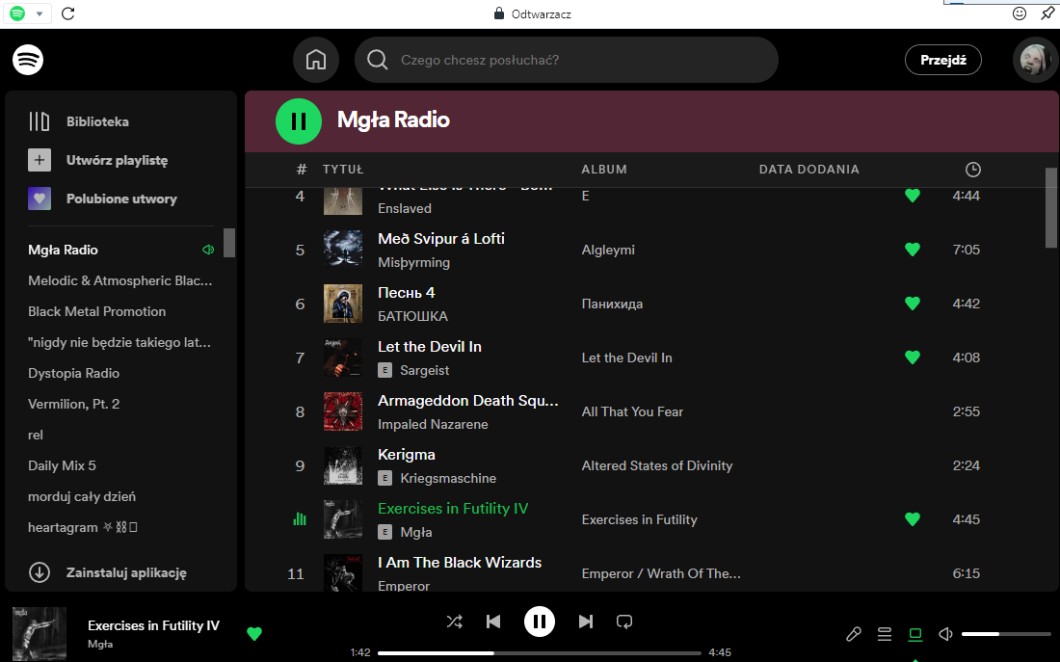Skip to the next track
The width and height of the screenshot is (1060, 662).
586,622
